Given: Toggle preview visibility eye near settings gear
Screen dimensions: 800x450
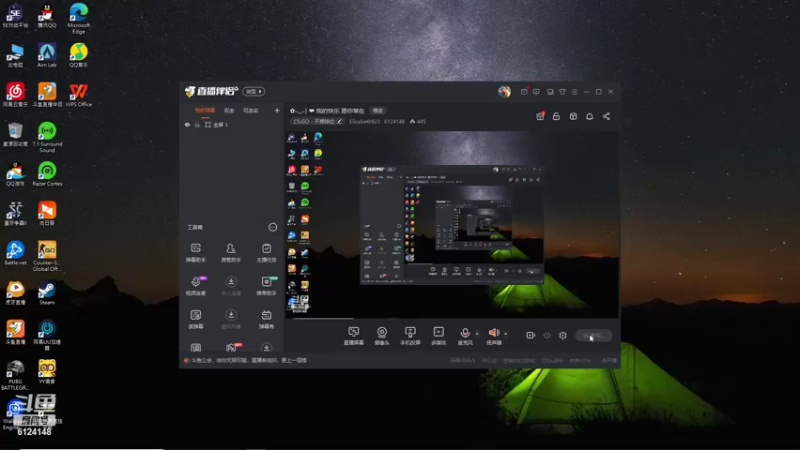Looking at the screenshot, I should 547,335.
